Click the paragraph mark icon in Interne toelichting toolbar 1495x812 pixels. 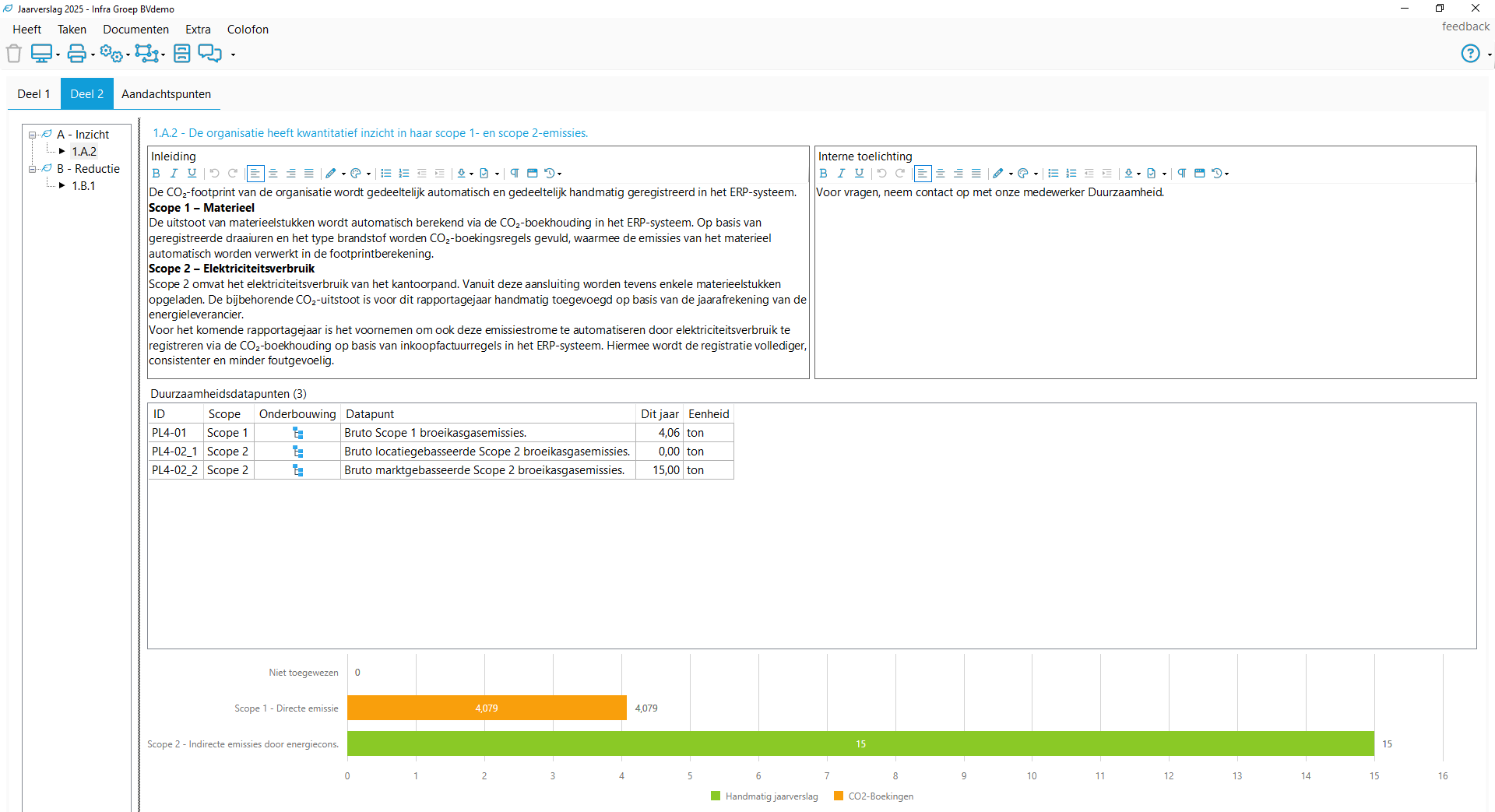(x=1182, y=174)
